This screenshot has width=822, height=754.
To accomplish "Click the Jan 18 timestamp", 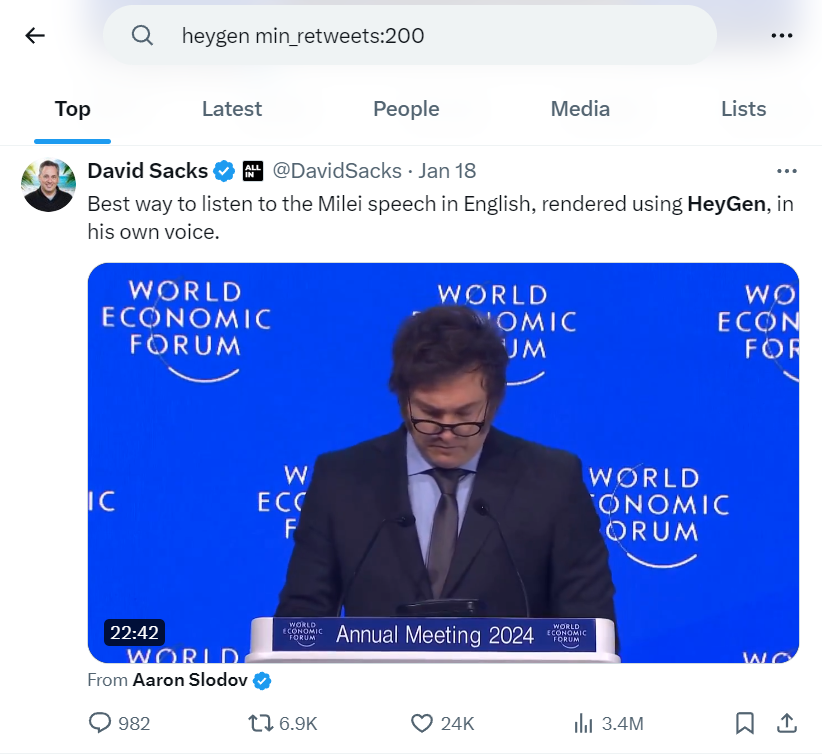I will (x=447, y=171).
